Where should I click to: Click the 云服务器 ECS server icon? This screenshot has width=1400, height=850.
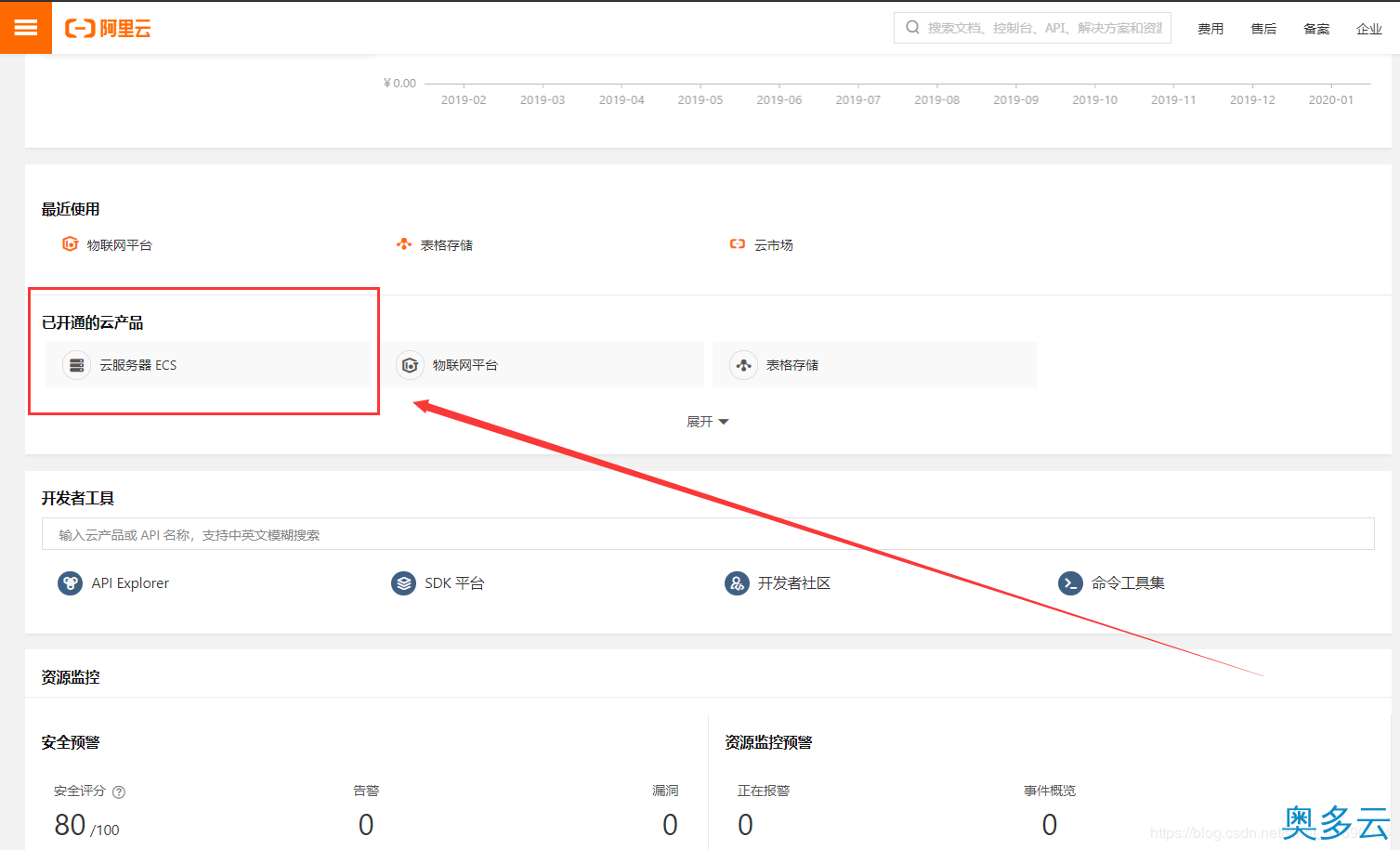pyautogui.click(x=77, y=365)
